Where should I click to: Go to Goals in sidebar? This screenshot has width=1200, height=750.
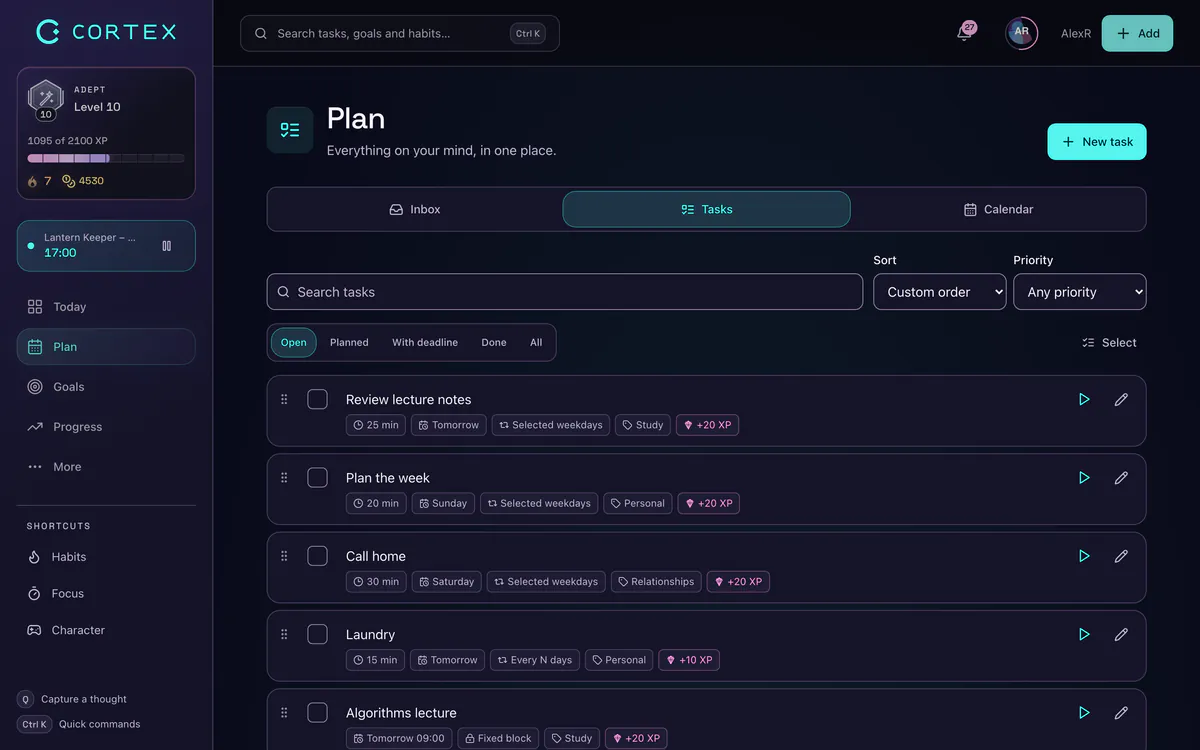pos(106,387)
